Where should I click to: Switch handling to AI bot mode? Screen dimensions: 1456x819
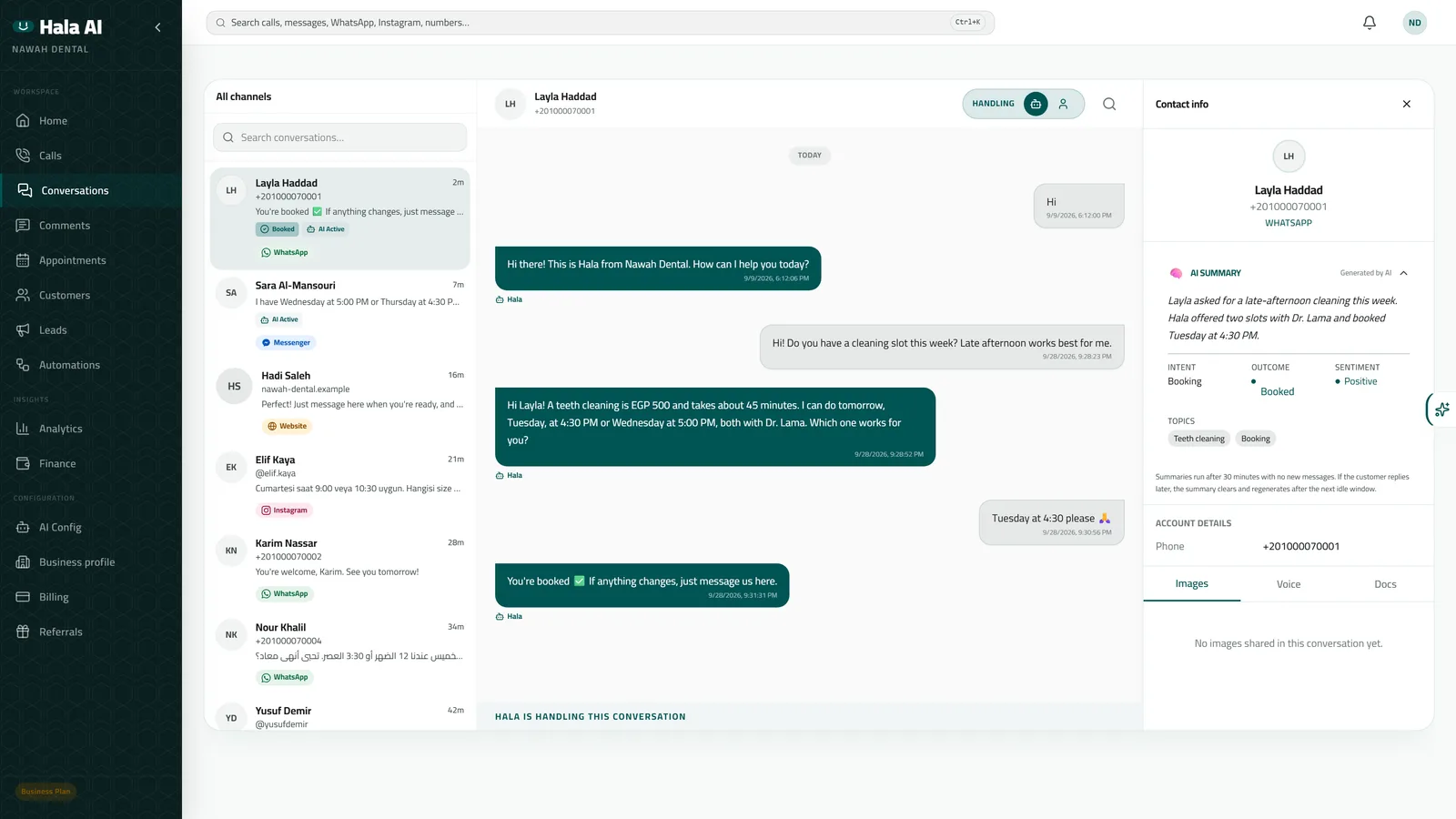(x=1036, y=104)
